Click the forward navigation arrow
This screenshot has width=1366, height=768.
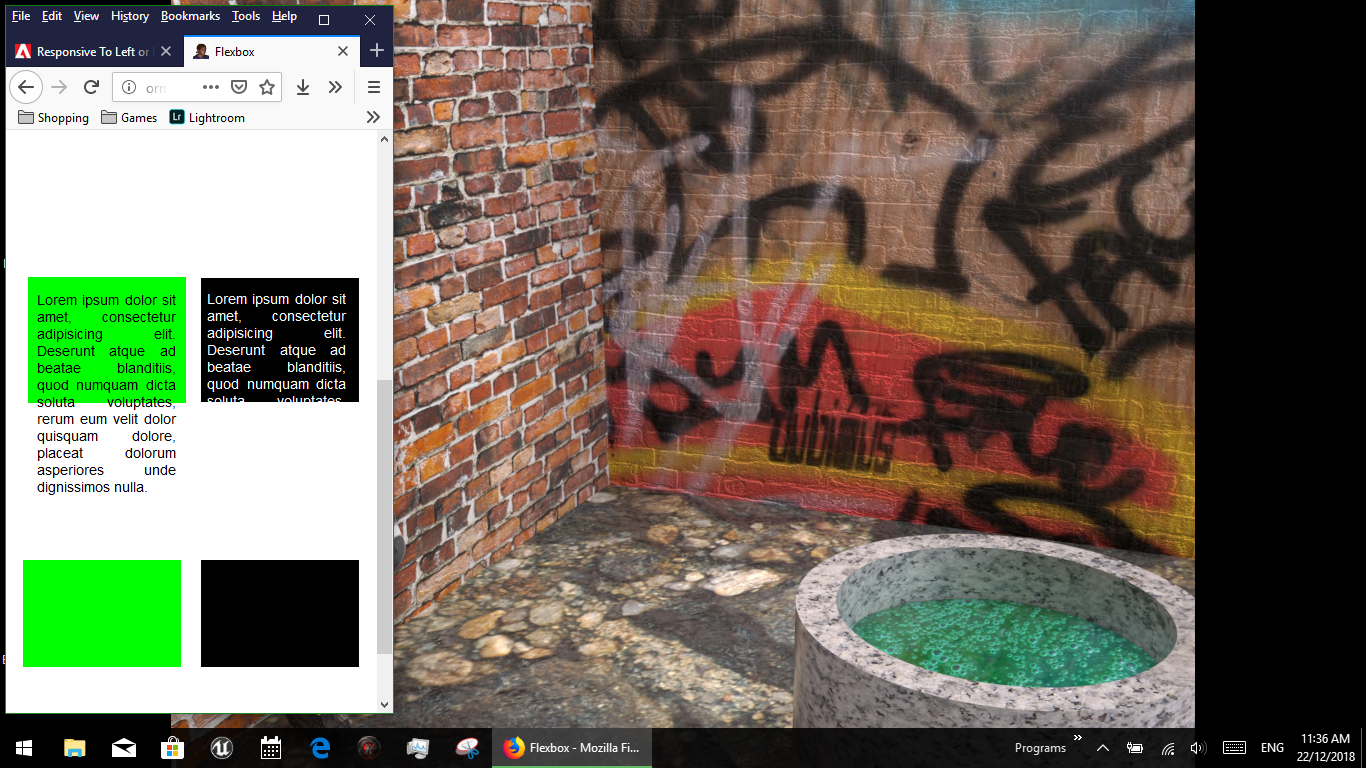[59, 87]
